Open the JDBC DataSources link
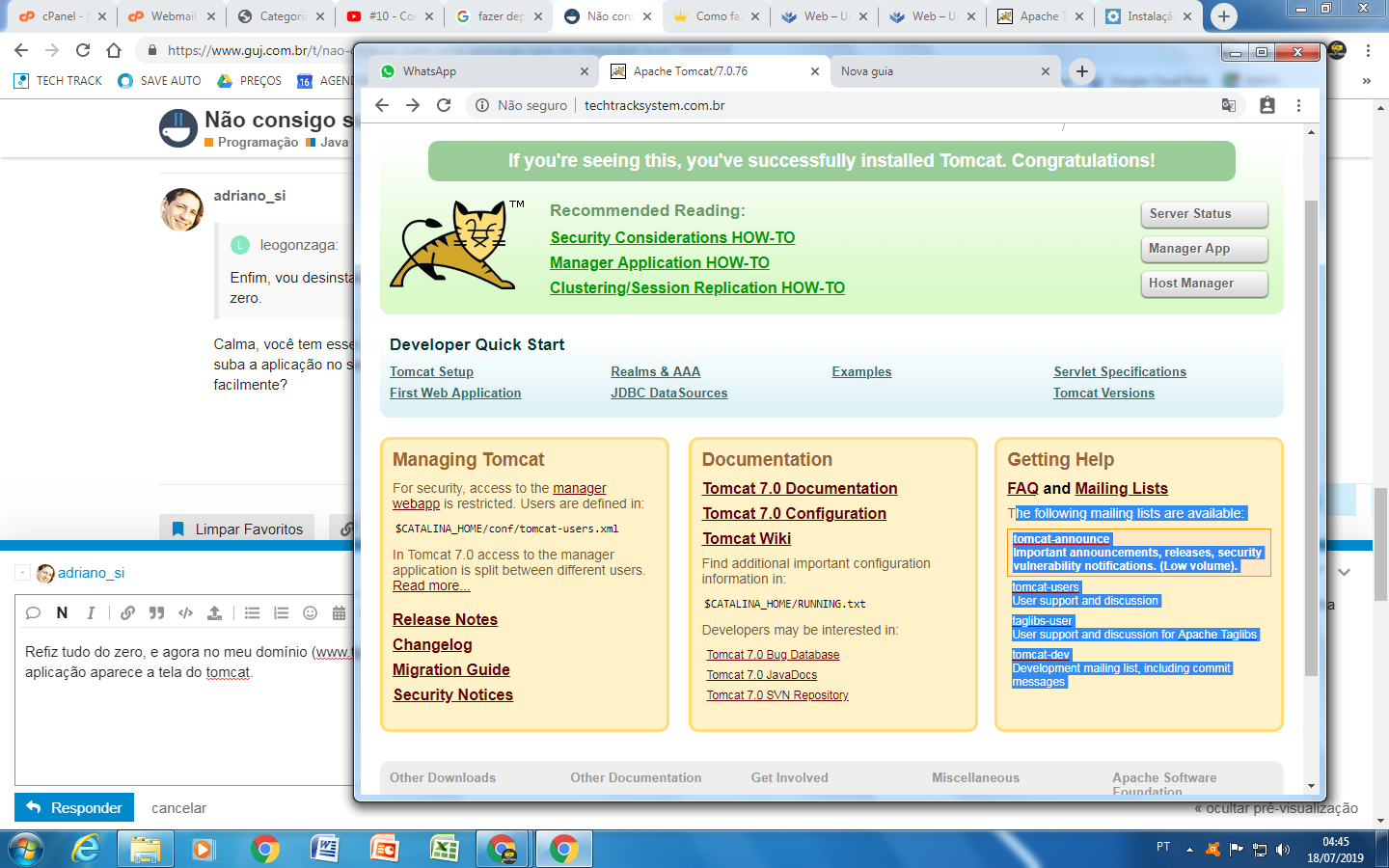This screenshot has width=1389, height=868. coord(669,393)
